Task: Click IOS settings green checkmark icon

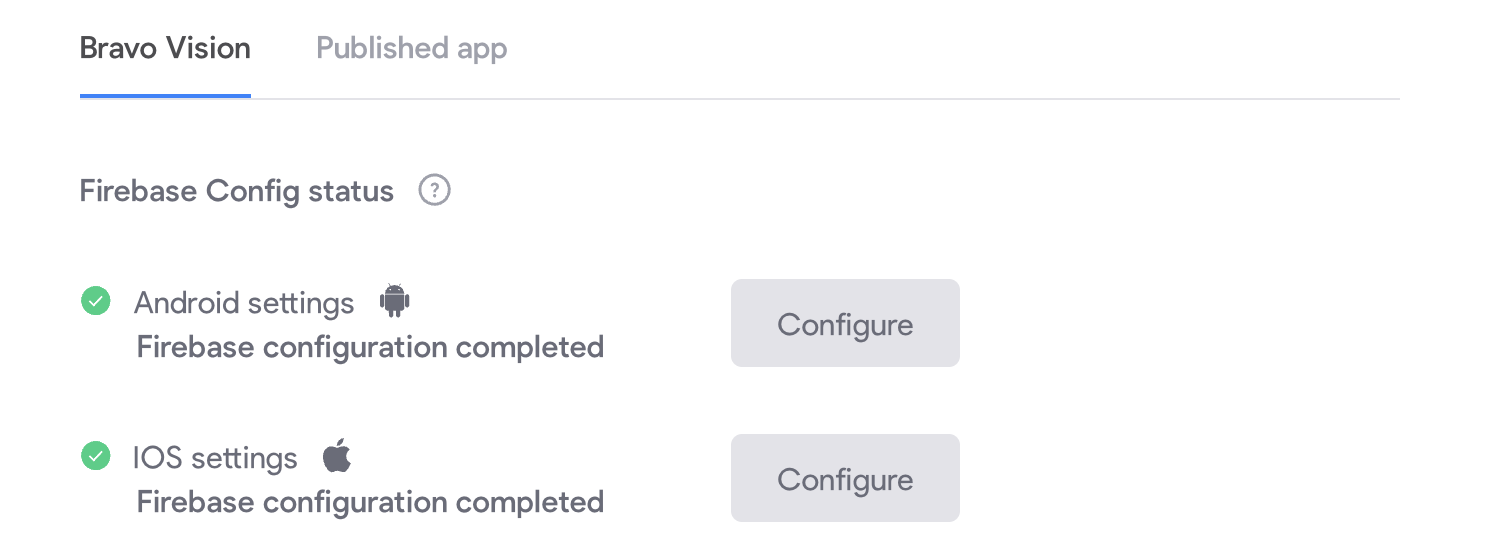Action: (x=95, y=456)
